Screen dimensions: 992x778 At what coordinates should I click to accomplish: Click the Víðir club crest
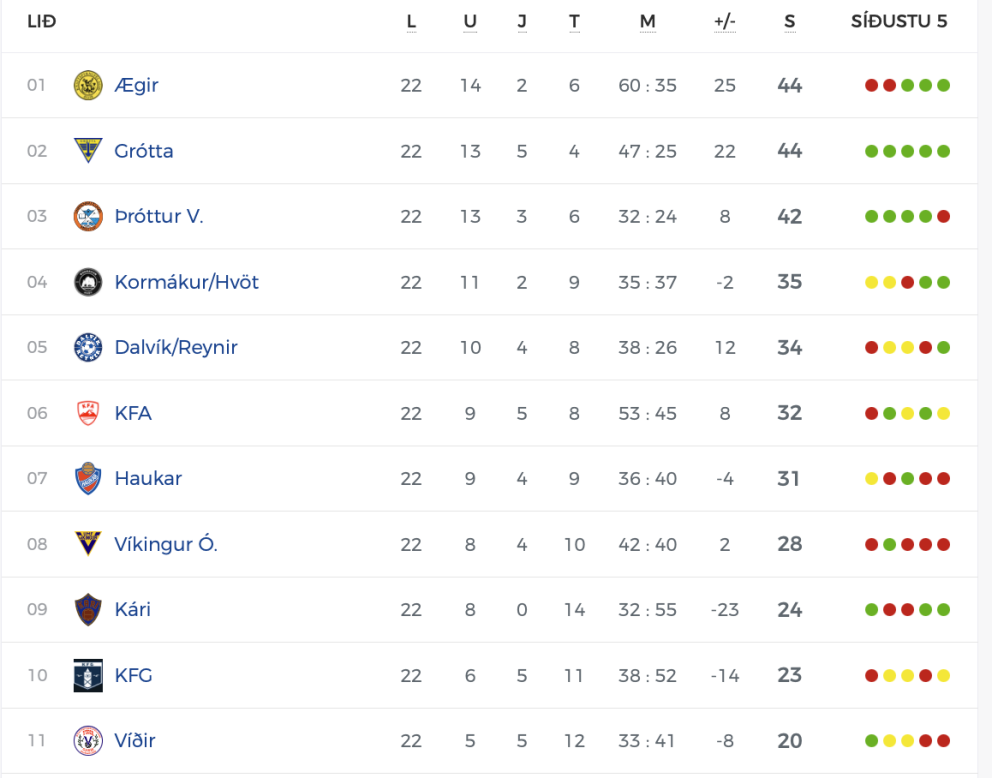(x=88, y=740)
